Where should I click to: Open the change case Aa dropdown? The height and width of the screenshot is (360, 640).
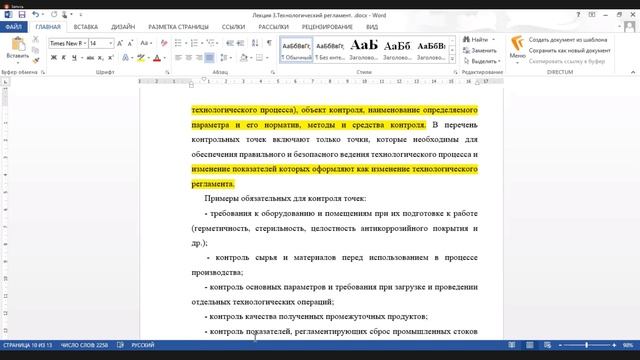(x=146, y=43)
